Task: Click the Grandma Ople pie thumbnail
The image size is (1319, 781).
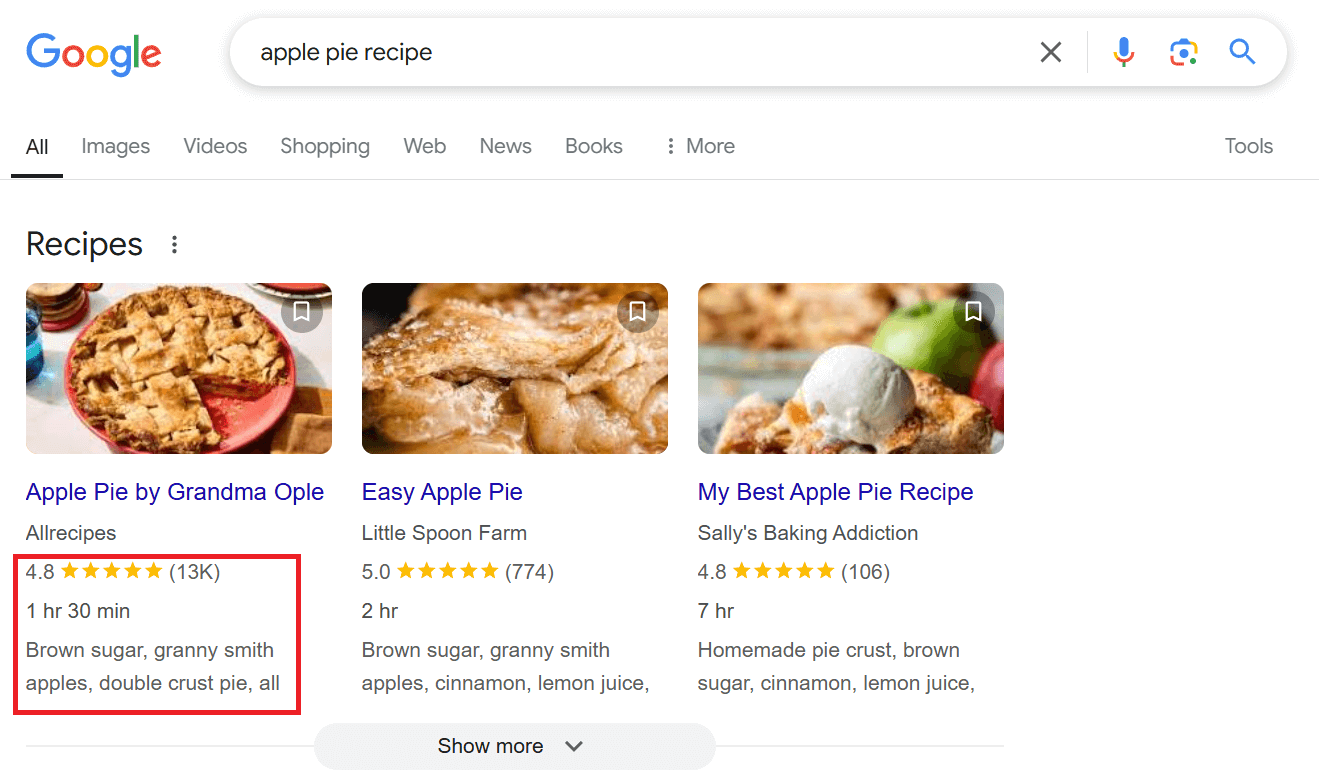Action: [179, 368]
